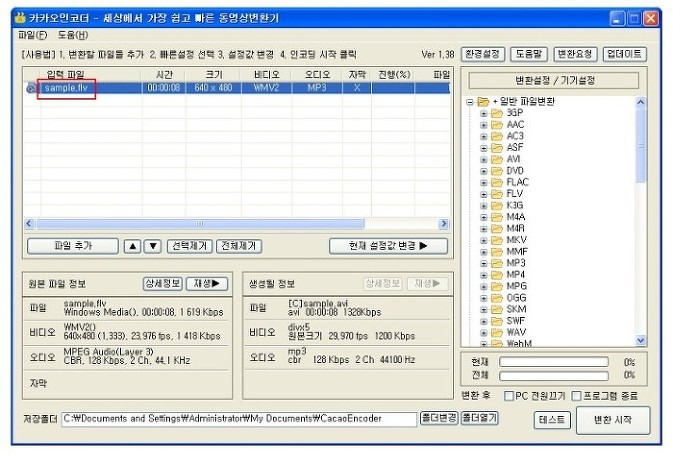Click the 3GP folder icon
The width and height of the screenshot is (673, 462).
pos(497,113)
